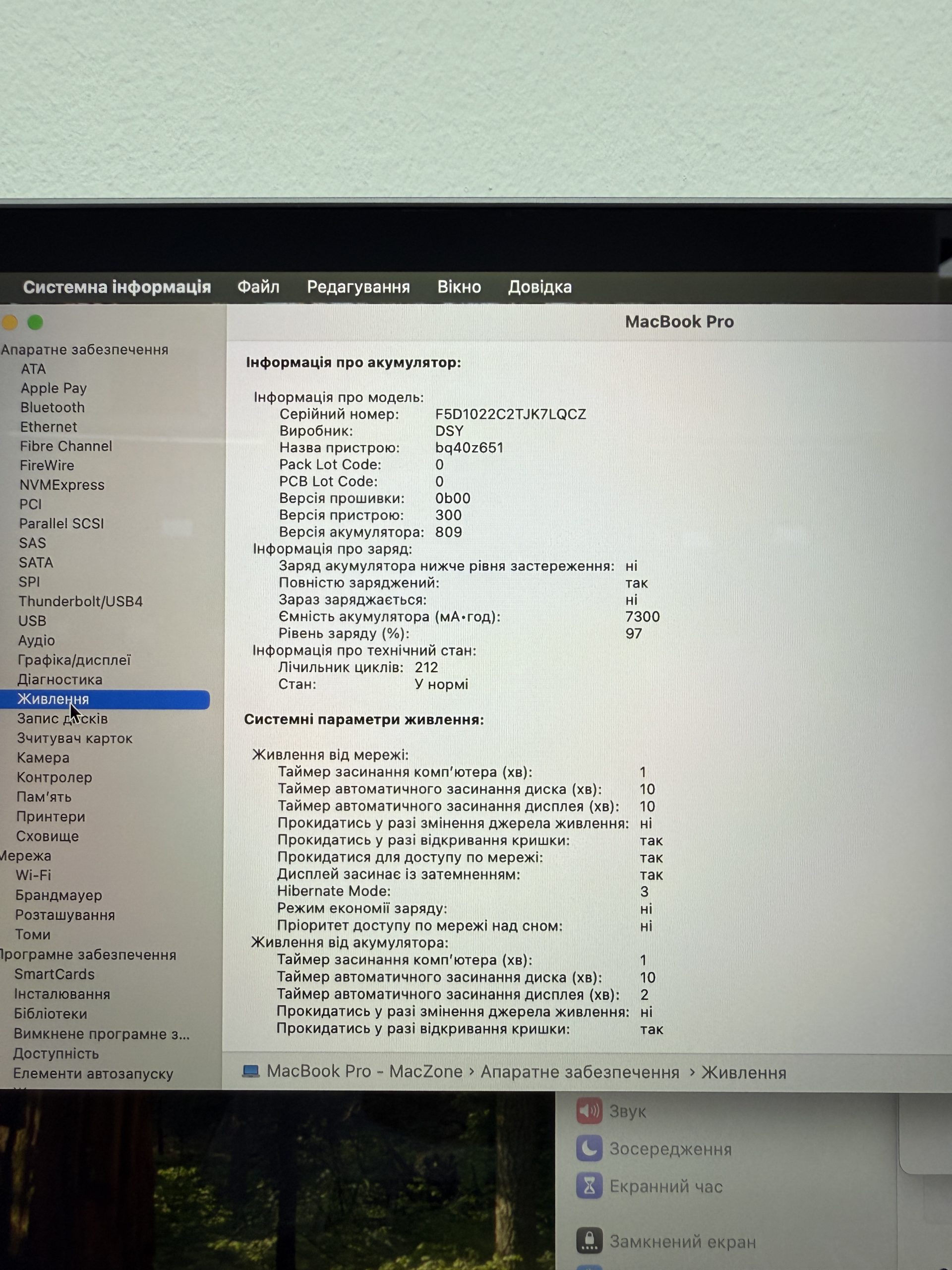Select Розташування in the sidebar
952x1270 pixels.
[65, 915]
